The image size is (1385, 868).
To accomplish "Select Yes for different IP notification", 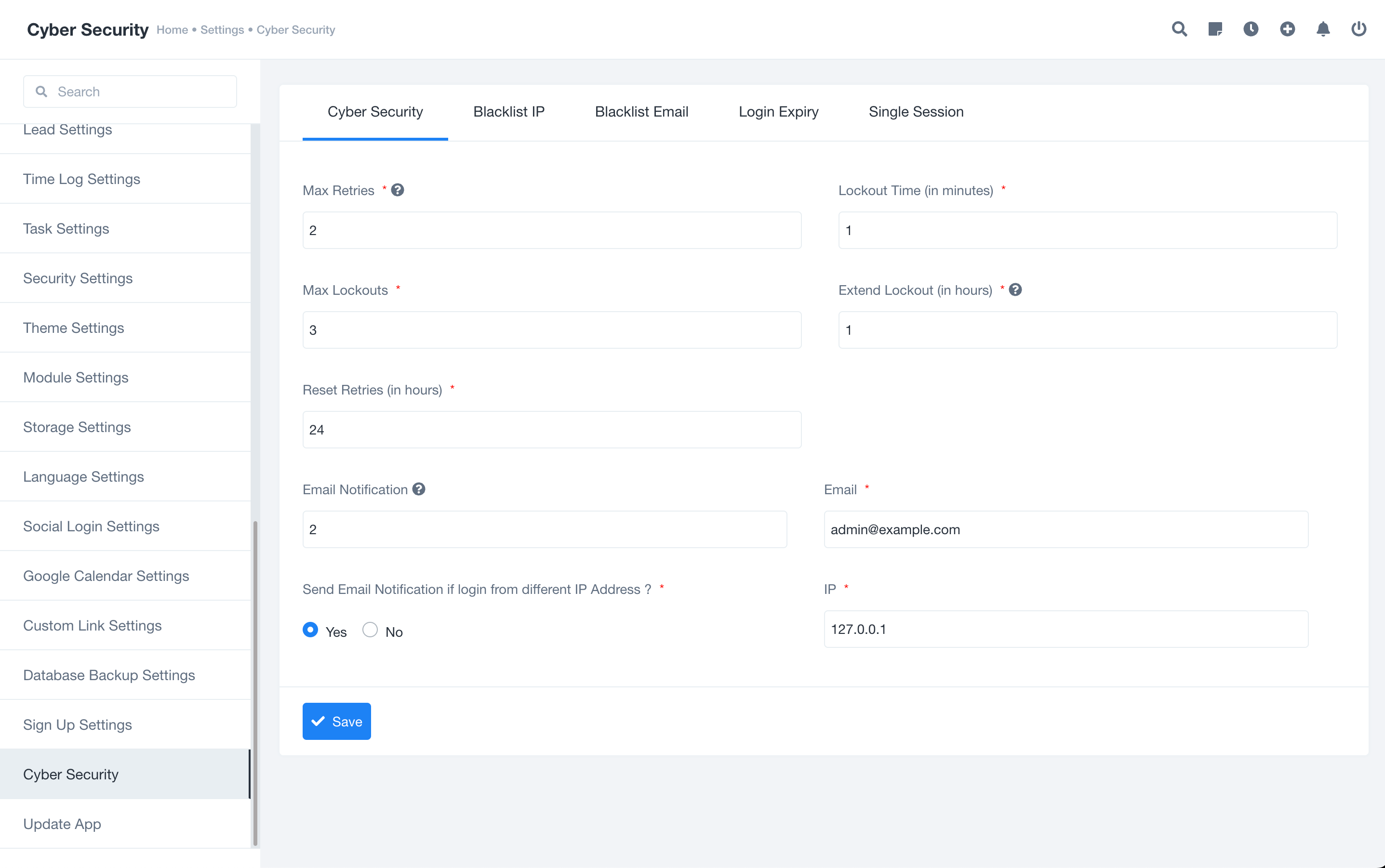I will click(x=310, y=630).
